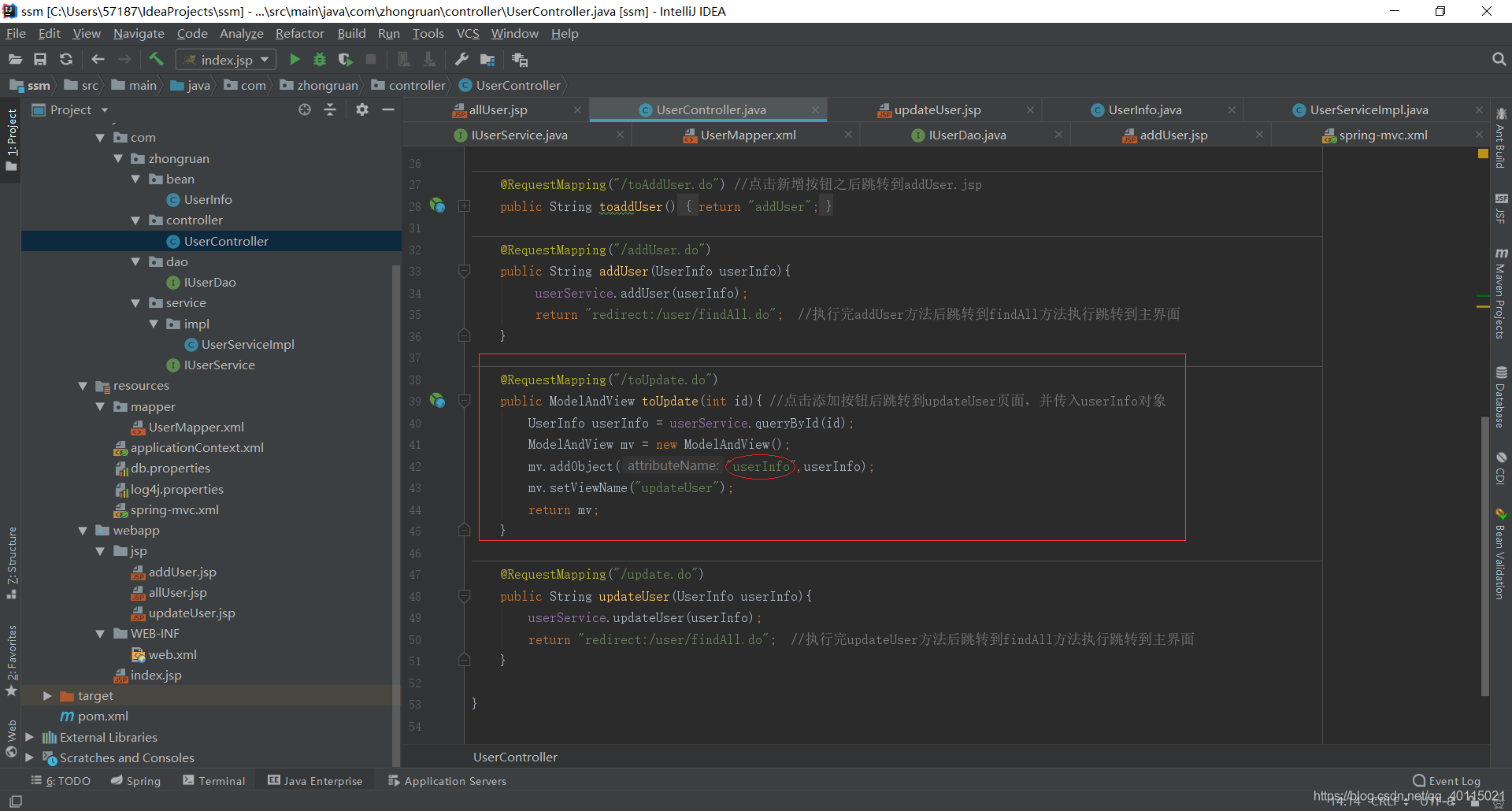Toggle the Ant Build tool window
Viewport: 1512px width, 811px height.
pyautogui.click(x=1501, y=138)
